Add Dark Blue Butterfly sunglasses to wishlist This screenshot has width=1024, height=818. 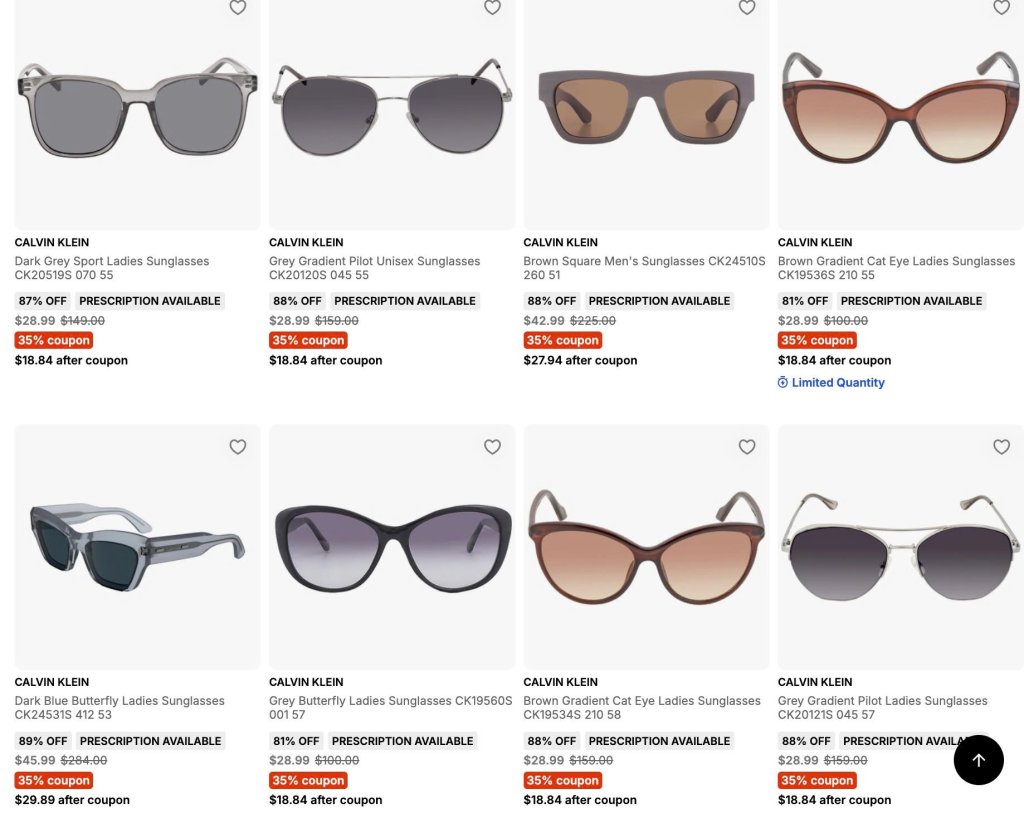pos(238,447)
